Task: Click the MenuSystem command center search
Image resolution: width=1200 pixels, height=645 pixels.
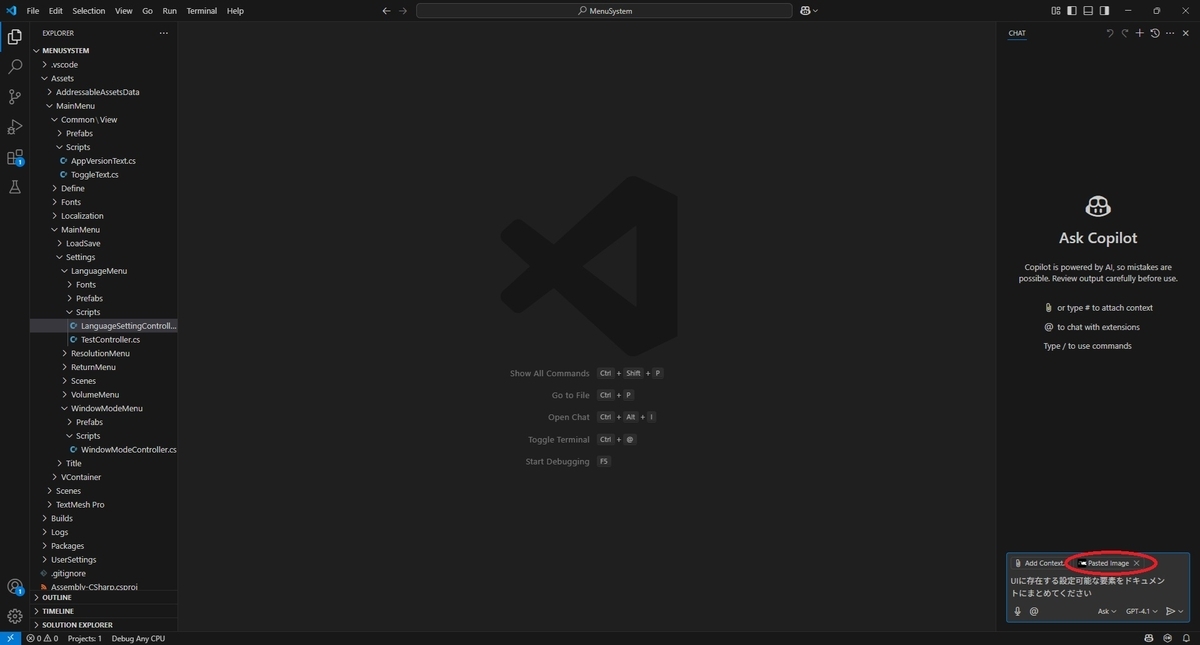Action: 604,11
